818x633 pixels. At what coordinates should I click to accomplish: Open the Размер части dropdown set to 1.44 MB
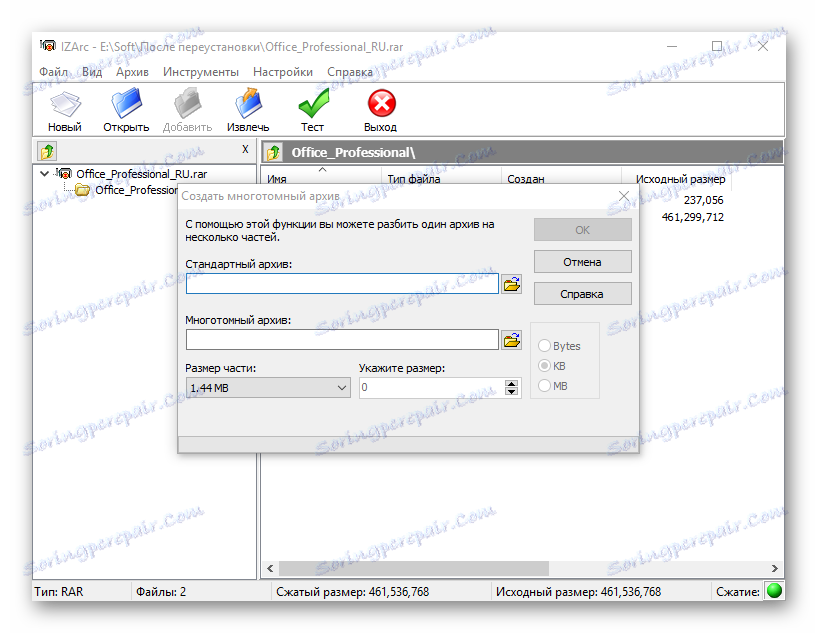point(268,388)
